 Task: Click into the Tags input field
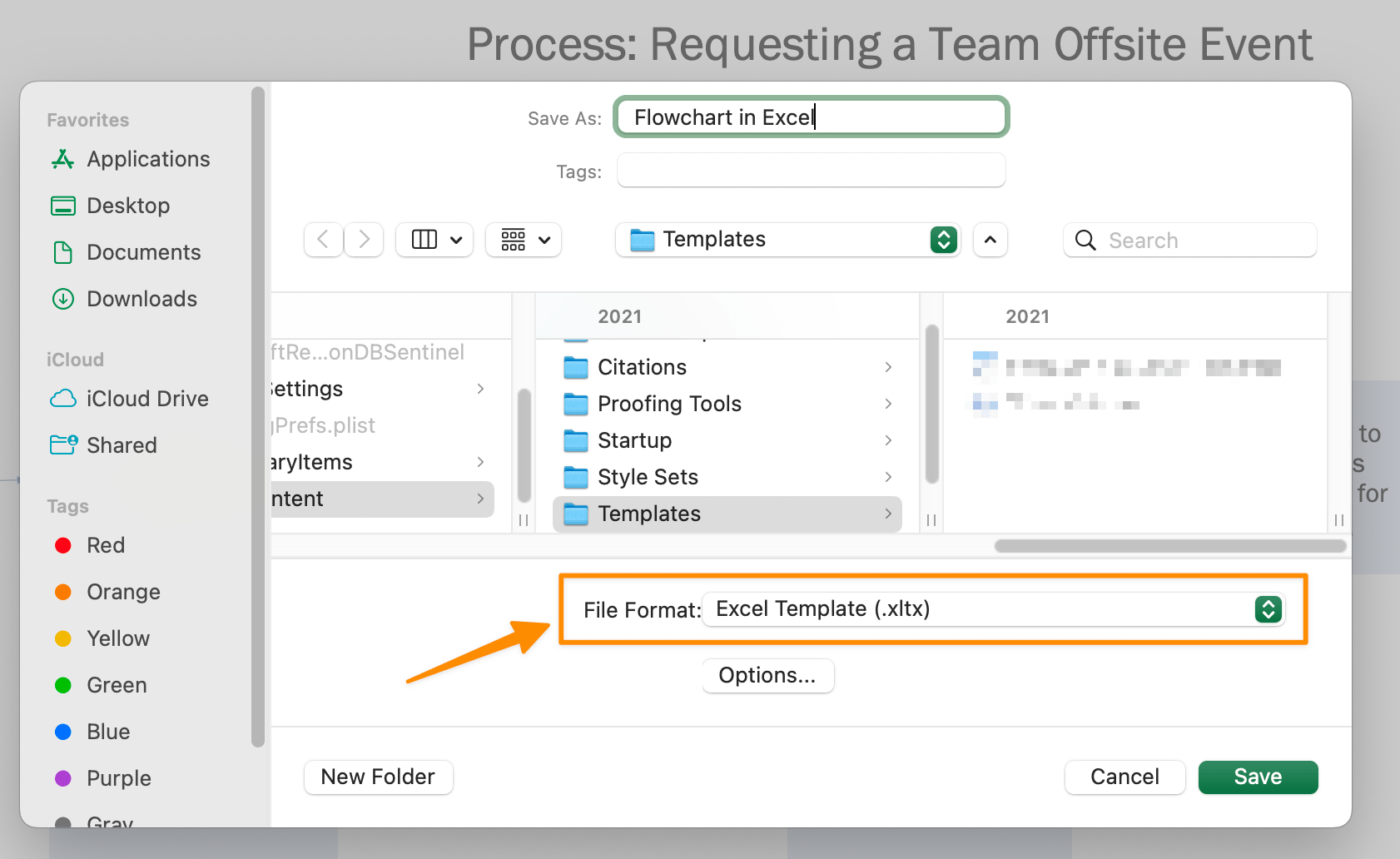[811, 171]
